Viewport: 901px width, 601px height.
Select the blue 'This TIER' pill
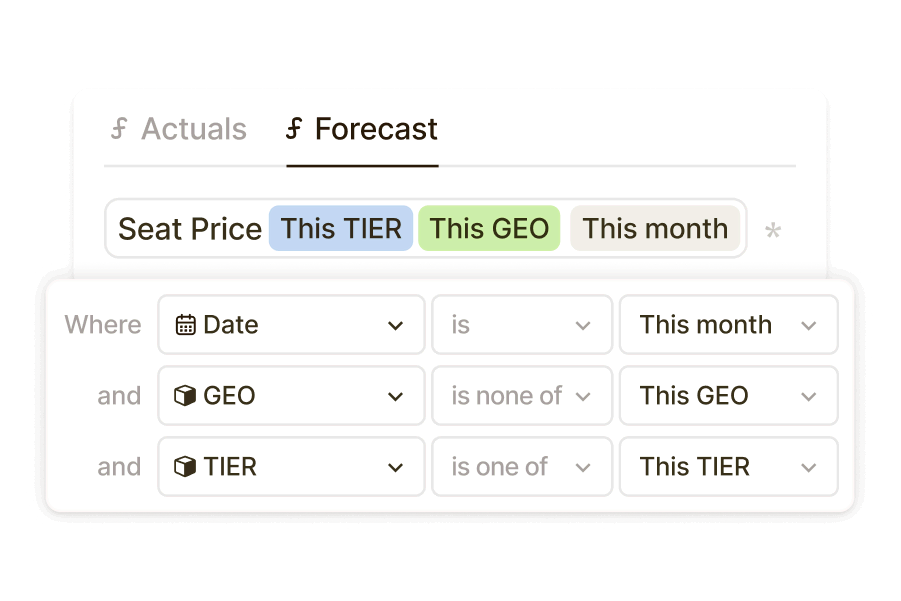pyautogui.click(x=340, y=229)
